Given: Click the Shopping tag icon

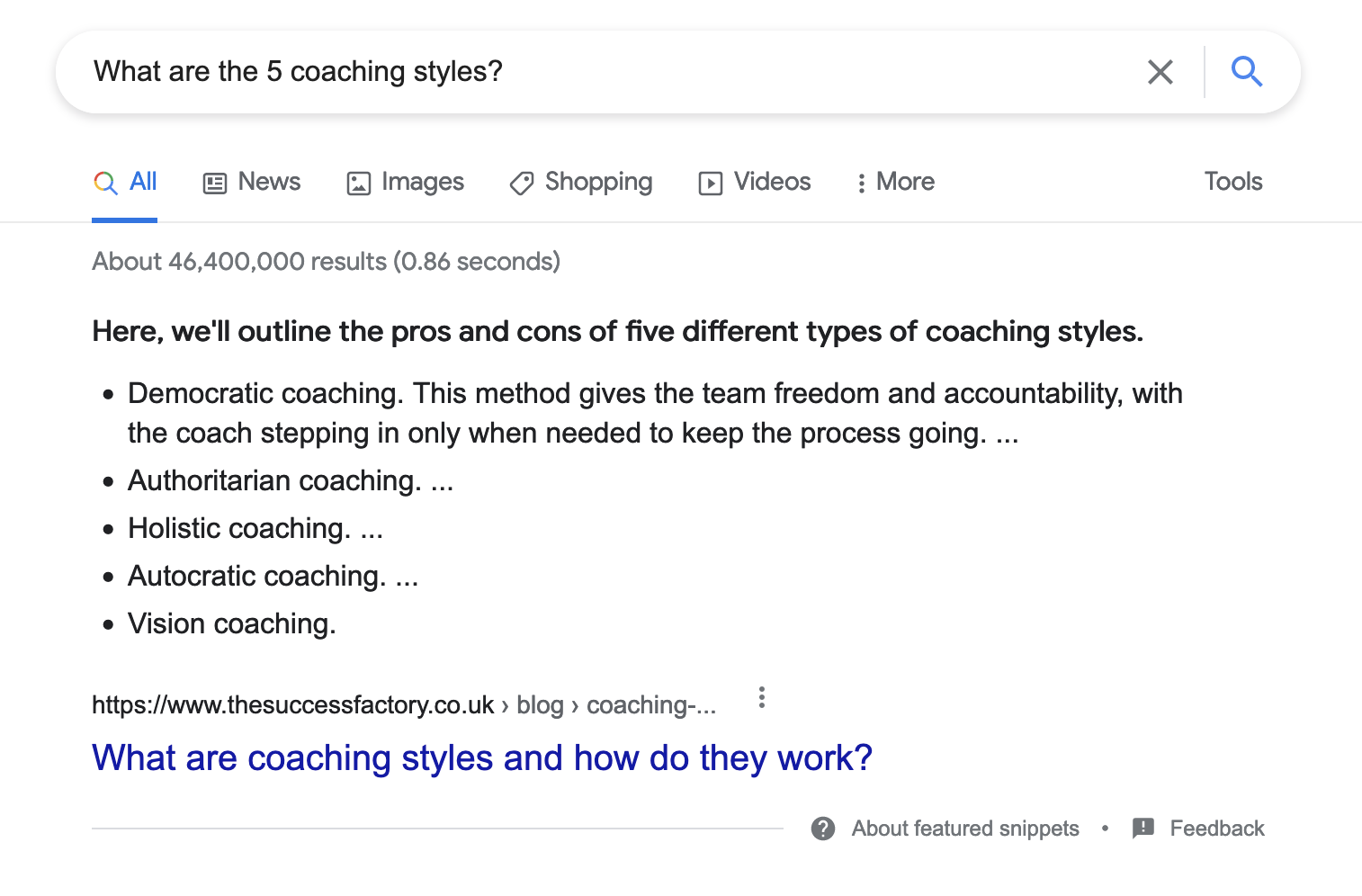Looking at the screenshot, I should click(x=522, y=184).
